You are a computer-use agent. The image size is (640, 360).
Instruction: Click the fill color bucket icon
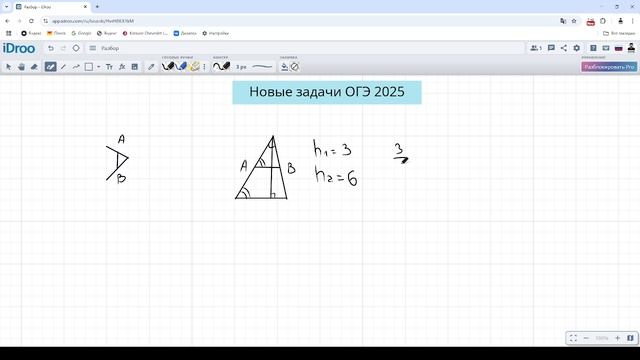pos(284,67)
